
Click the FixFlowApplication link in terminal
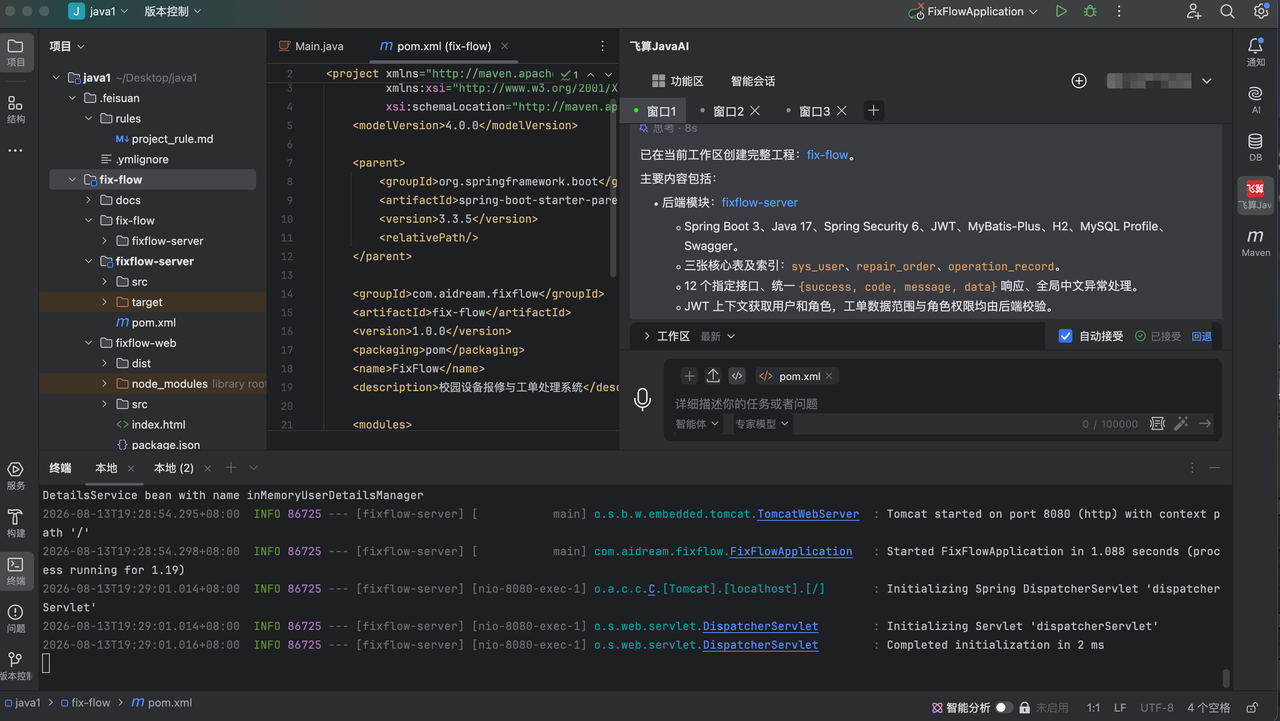click(791, 551)
